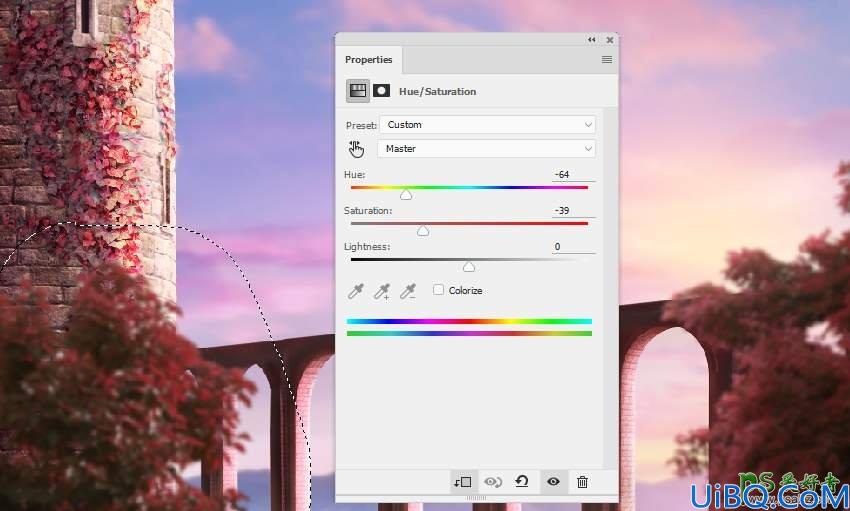Select the on-image targeted adjustment hand tool

point(356,149)
